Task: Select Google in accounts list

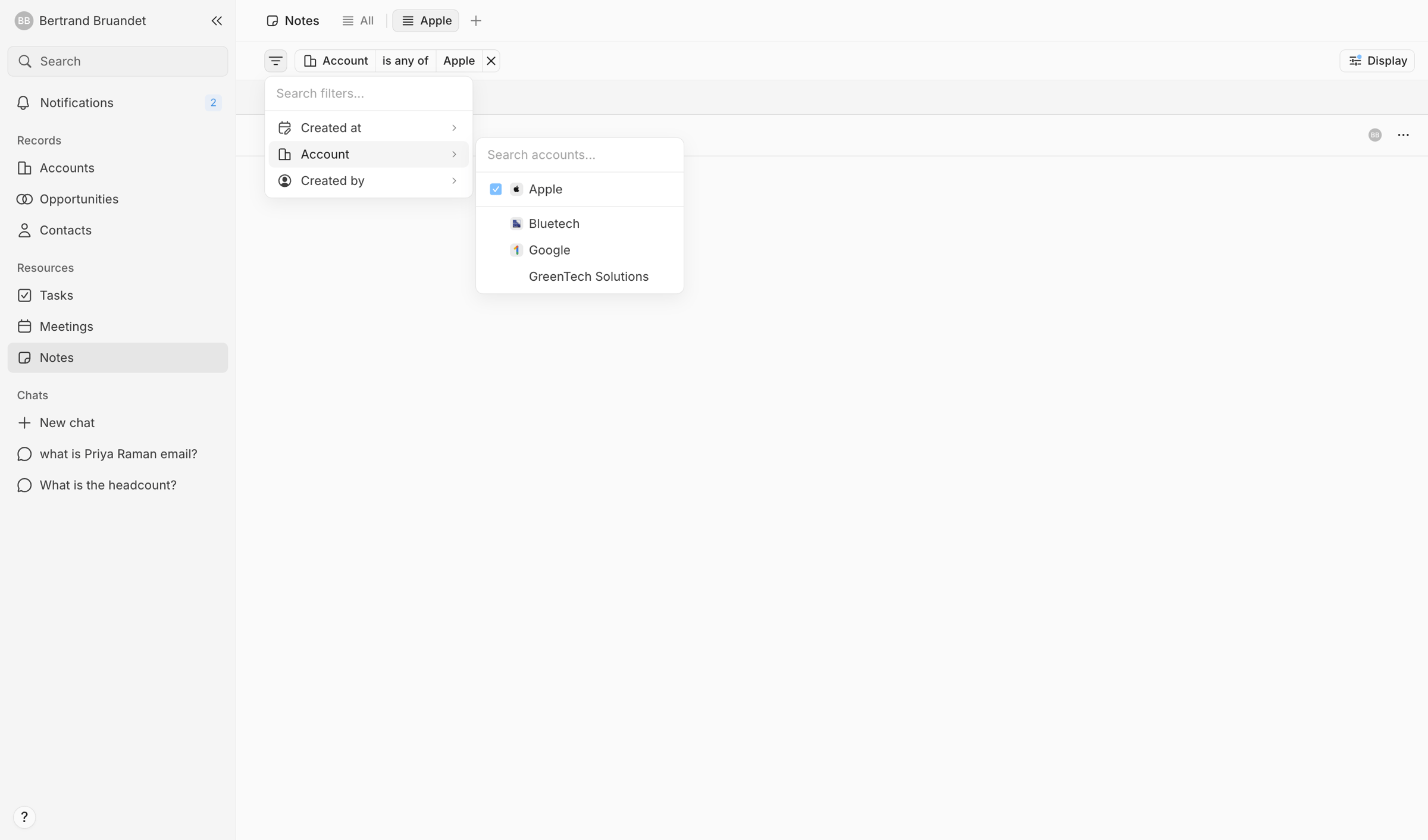Action: [580, 250]
